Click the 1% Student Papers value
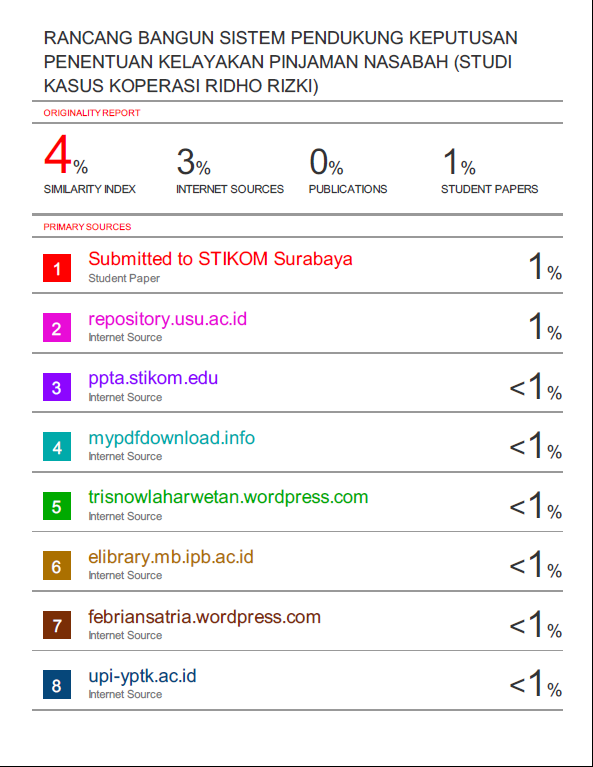593x767 pixels. (x=459, y=161)
